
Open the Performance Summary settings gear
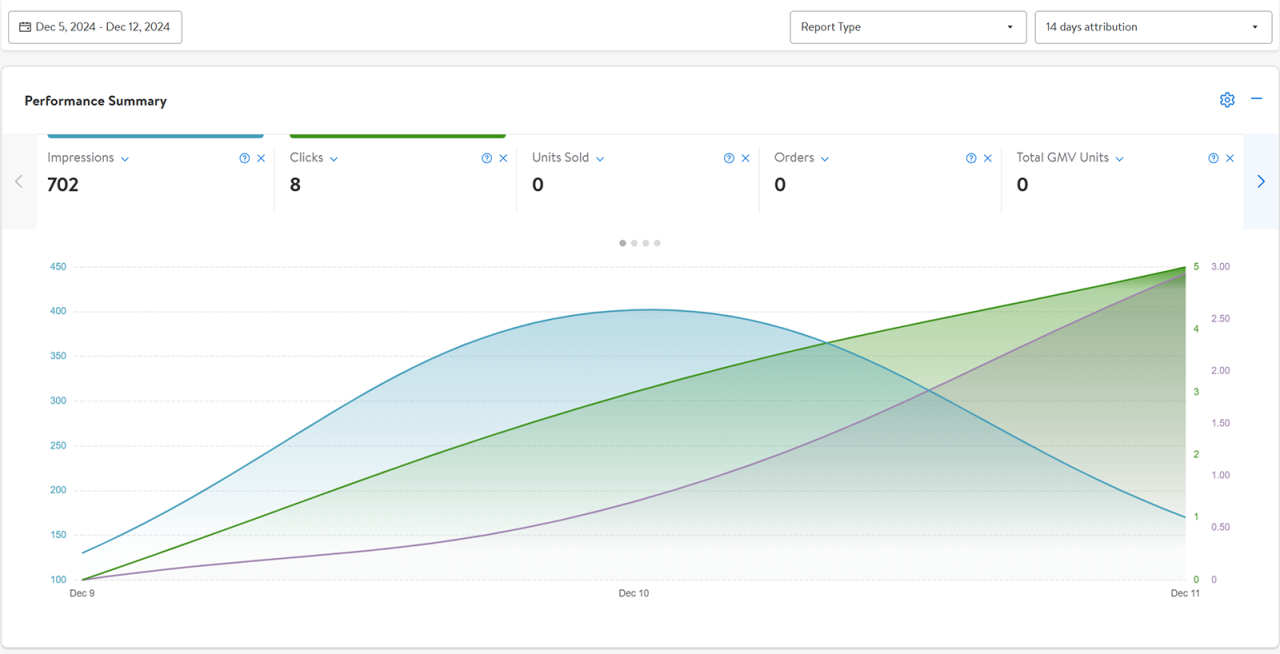pos(1227,100)
